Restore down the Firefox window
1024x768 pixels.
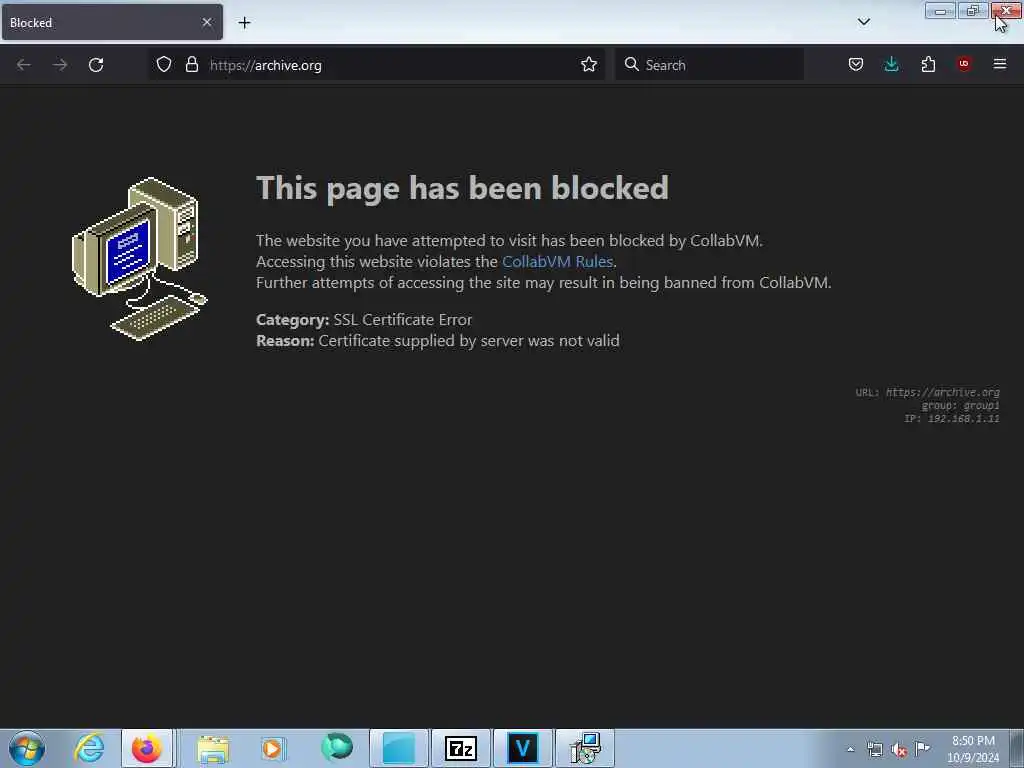coord(972,10)
